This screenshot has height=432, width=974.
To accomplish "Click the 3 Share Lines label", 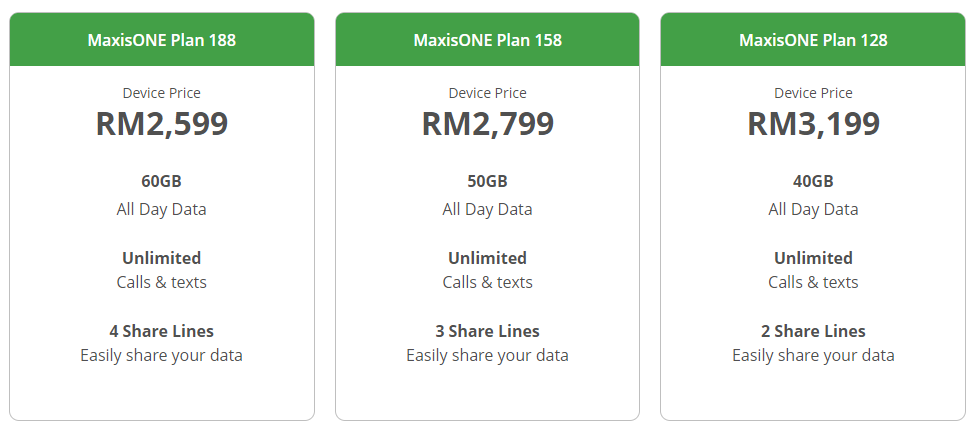I will pyautogui.click(x=487, y=331).
